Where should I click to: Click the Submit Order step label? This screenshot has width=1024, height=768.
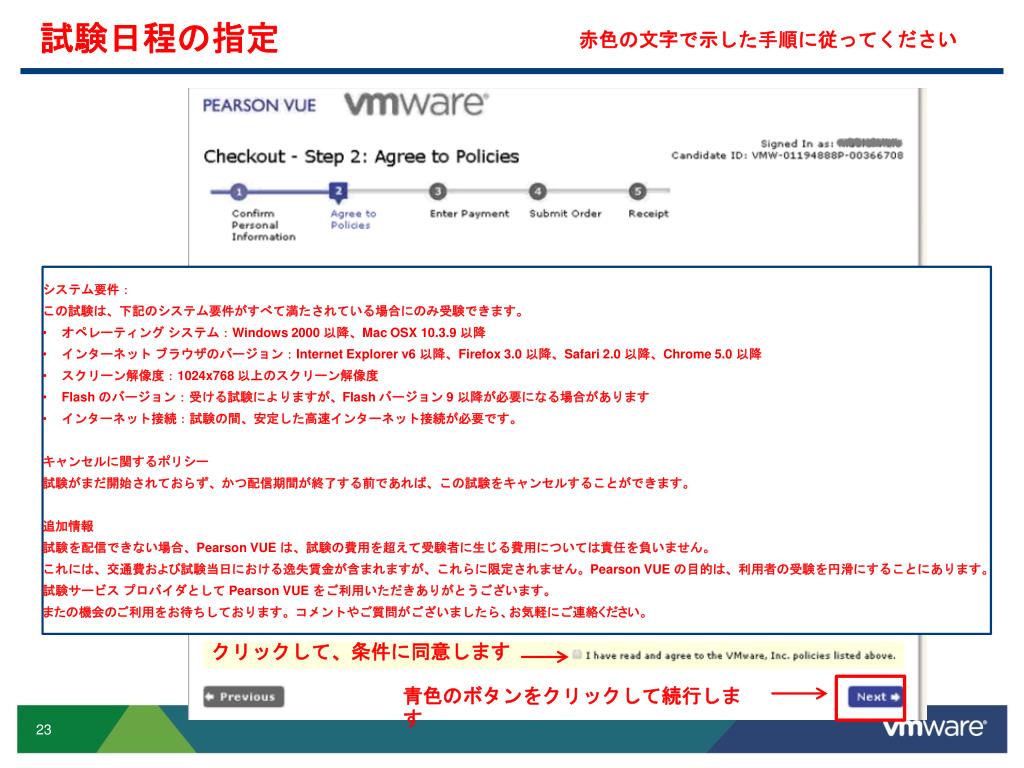(565, 214)
